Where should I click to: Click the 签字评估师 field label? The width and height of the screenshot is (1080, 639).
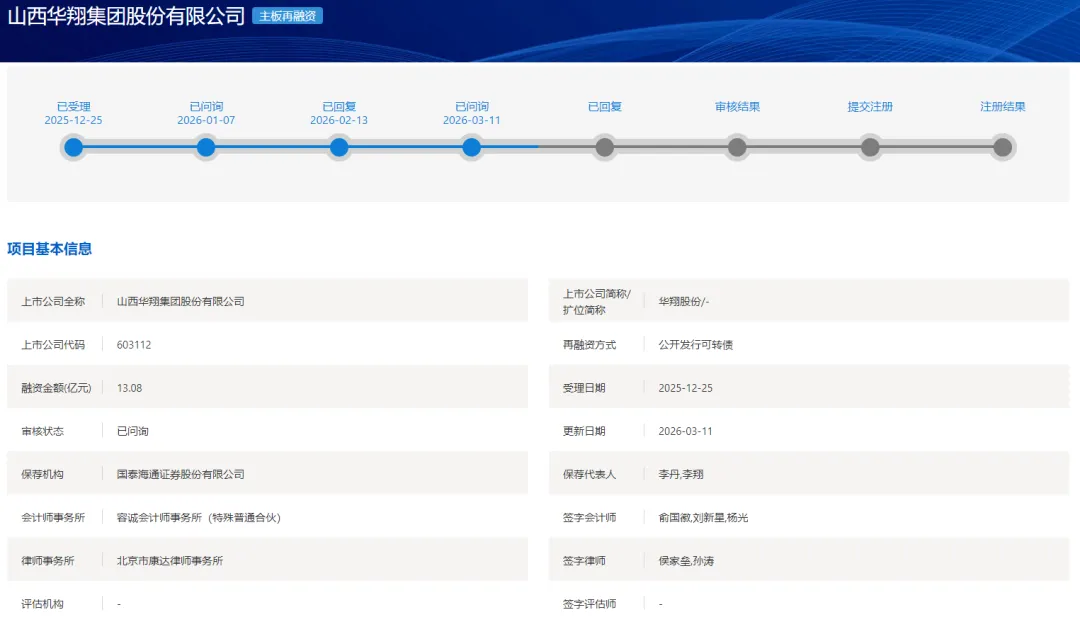click(589, 604)
